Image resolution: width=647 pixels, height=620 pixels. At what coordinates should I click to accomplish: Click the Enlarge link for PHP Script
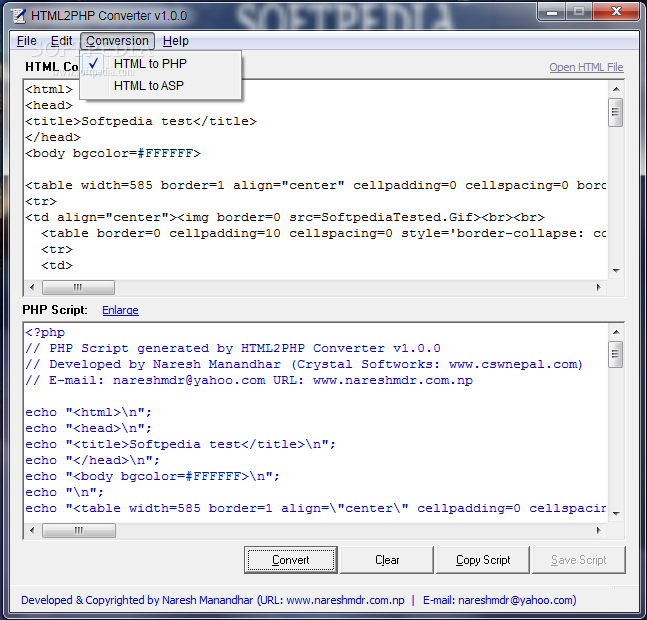[x=120, y=310]
